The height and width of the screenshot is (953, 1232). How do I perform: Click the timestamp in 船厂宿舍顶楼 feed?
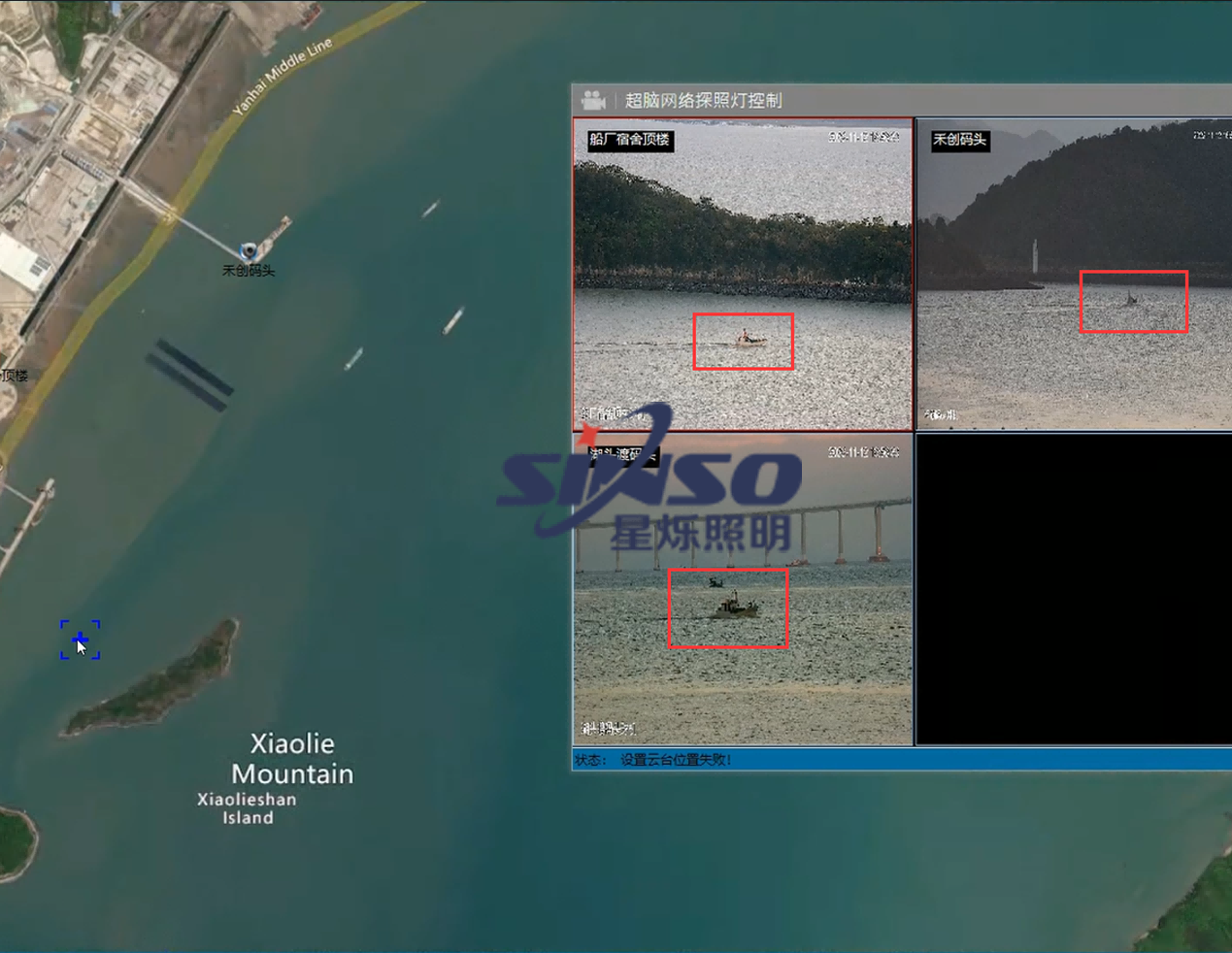863,138
